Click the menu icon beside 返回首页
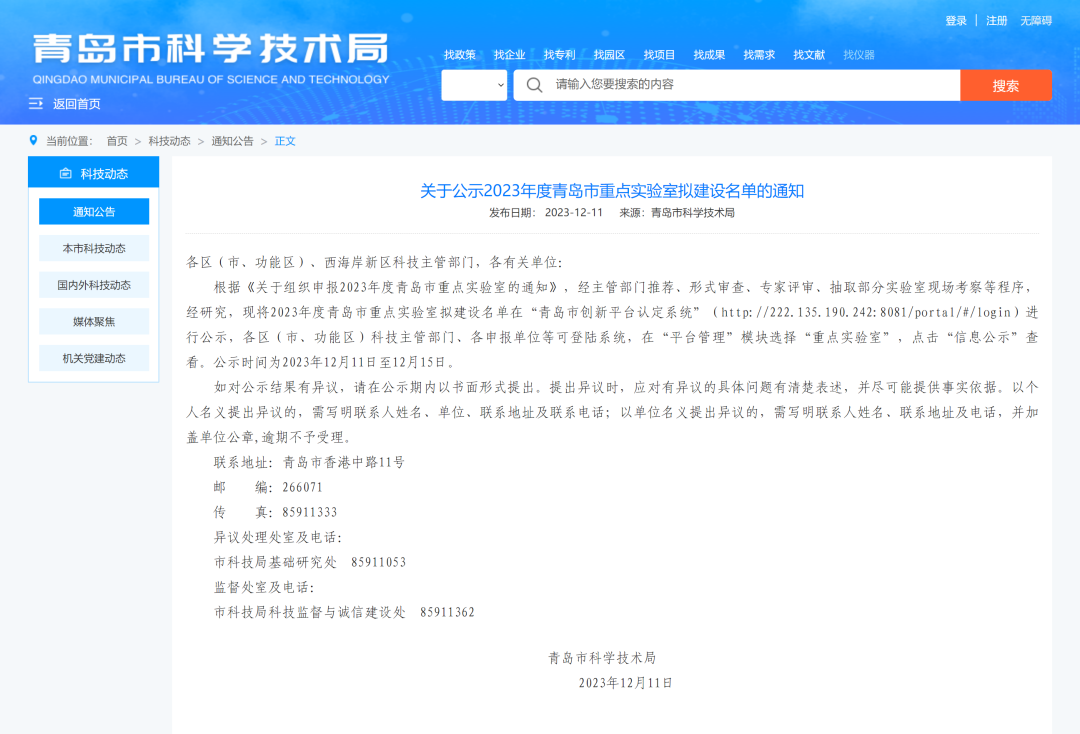This screenshot has width=1080, height=734. (x=37, y=103)
